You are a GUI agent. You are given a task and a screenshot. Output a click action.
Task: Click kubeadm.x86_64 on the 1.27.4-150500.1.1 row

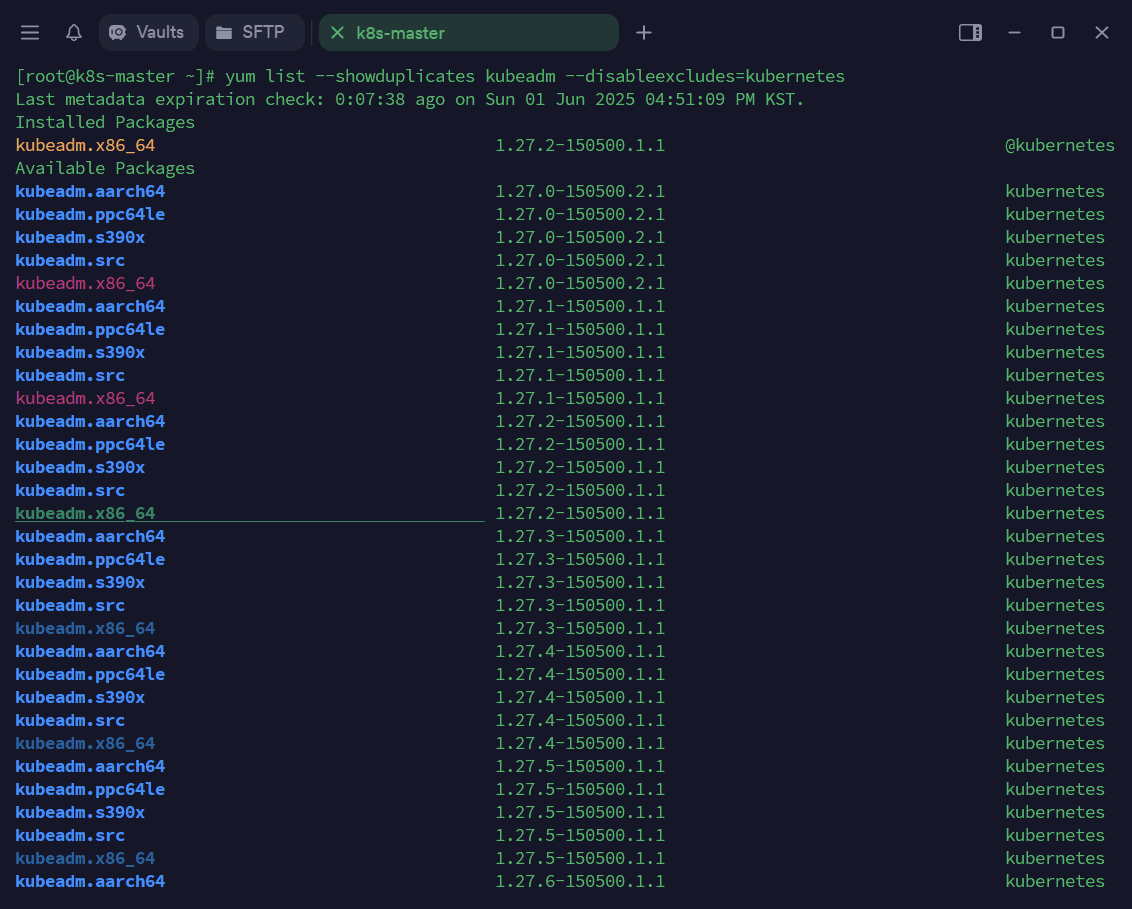(85, 743)
